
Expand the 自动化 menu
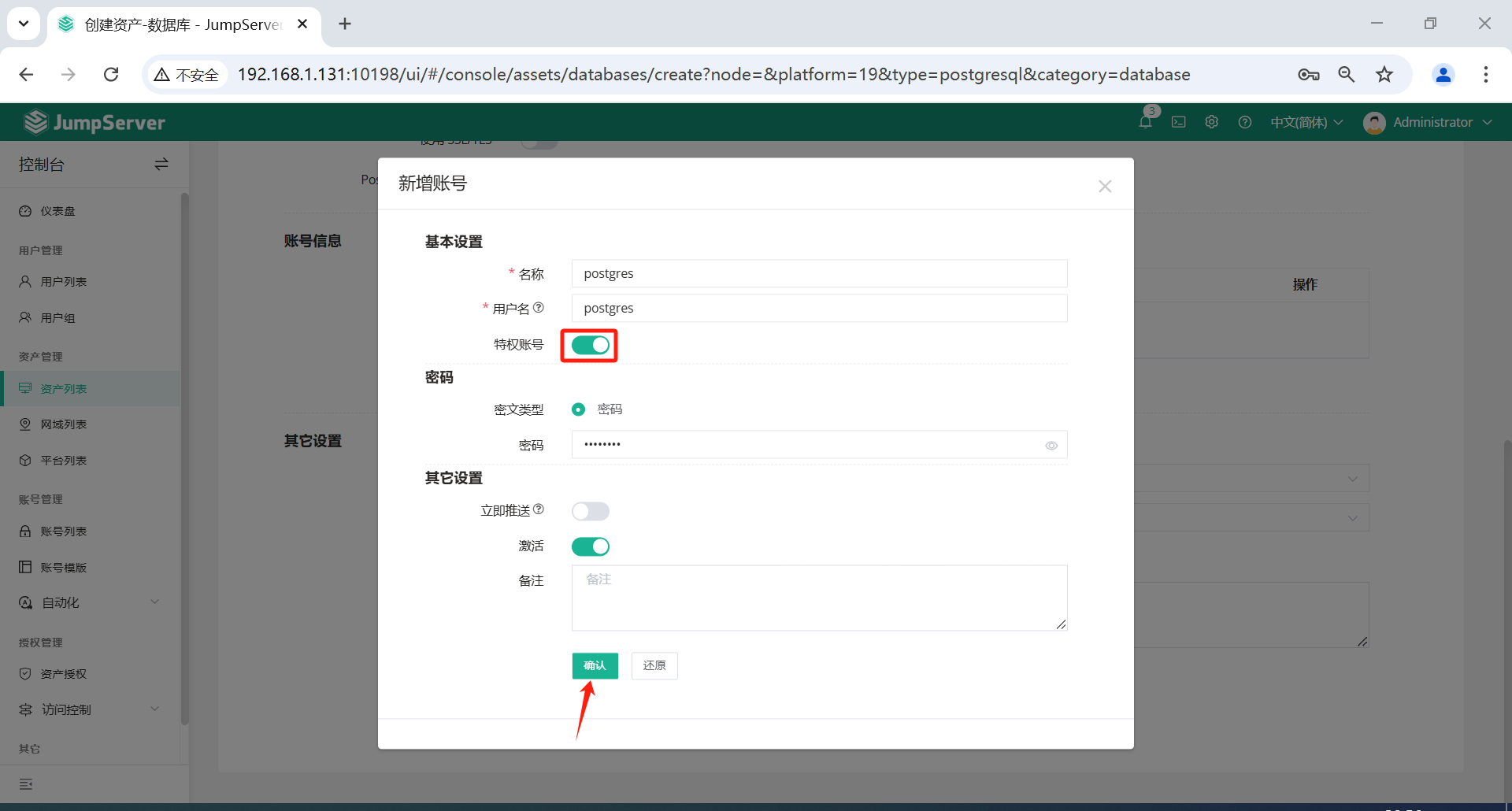(x=91, y=603)
